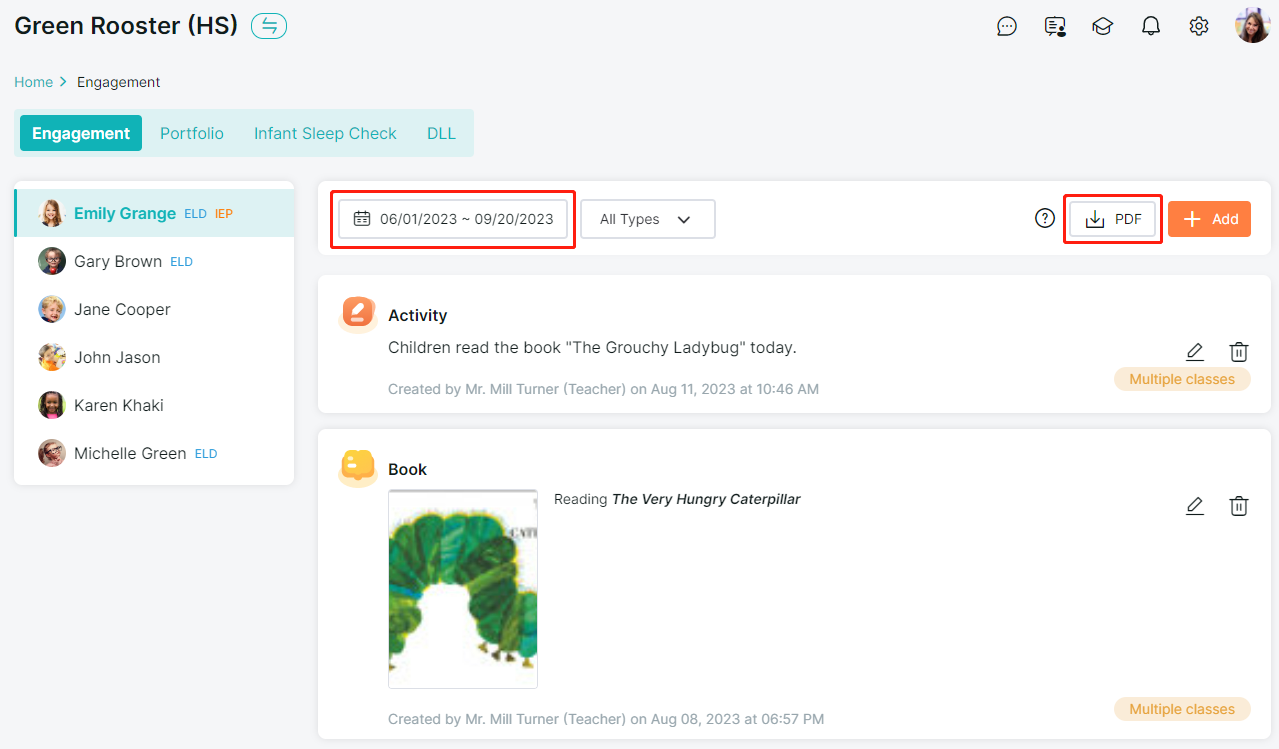The image size is (1279, 749).
Task: Edit the Book entry with pencil icon
Action: click(x=1194, y=506)
